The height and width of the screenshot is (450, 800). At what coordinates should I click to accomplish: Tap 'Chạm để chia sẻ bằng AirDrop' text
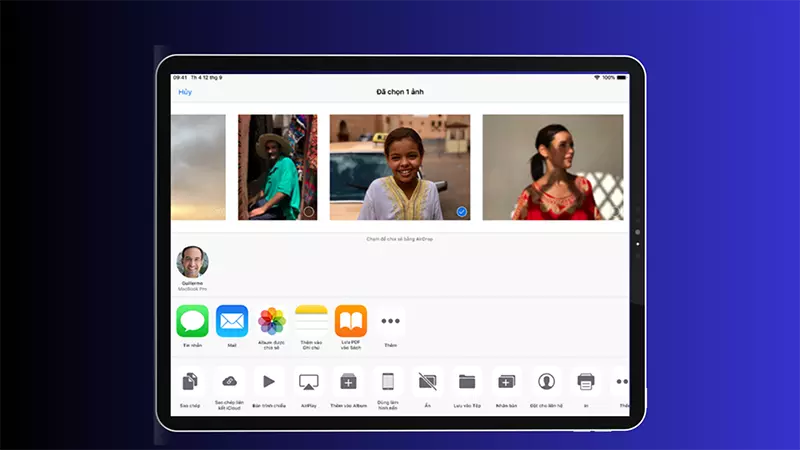click(399, 239)
